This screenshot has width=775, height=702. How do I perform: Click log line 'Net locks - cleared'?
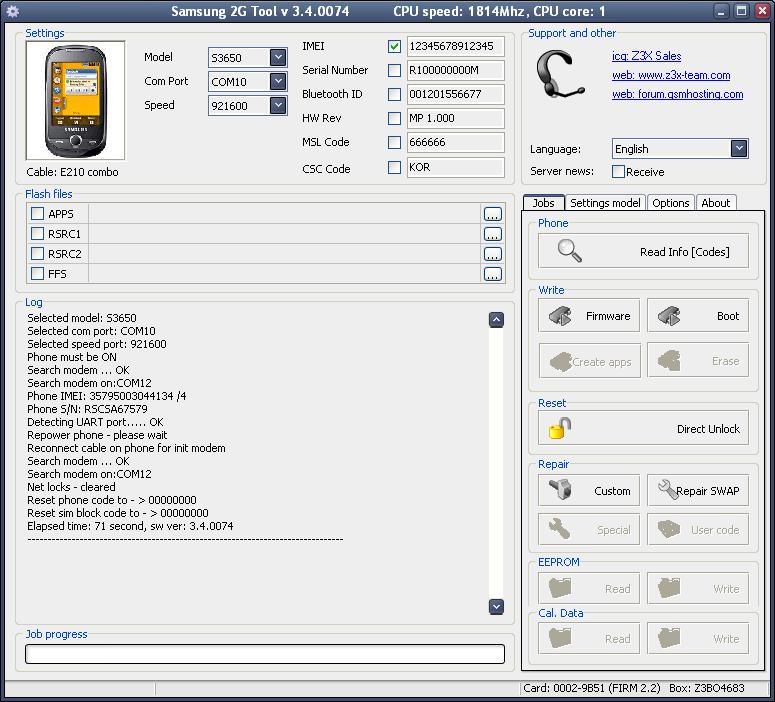coord(71,487)
